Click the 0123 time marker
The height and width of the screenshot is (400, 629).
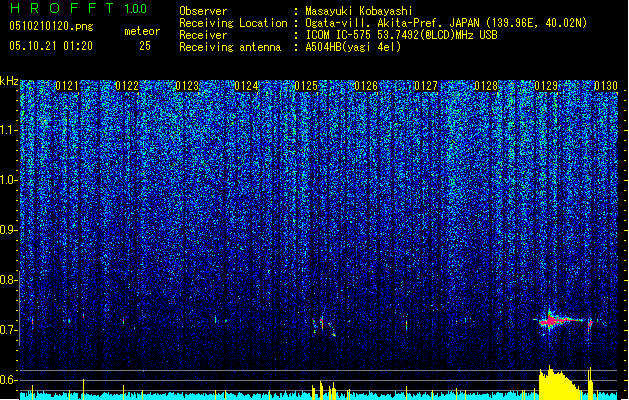[x=187, y=86]
